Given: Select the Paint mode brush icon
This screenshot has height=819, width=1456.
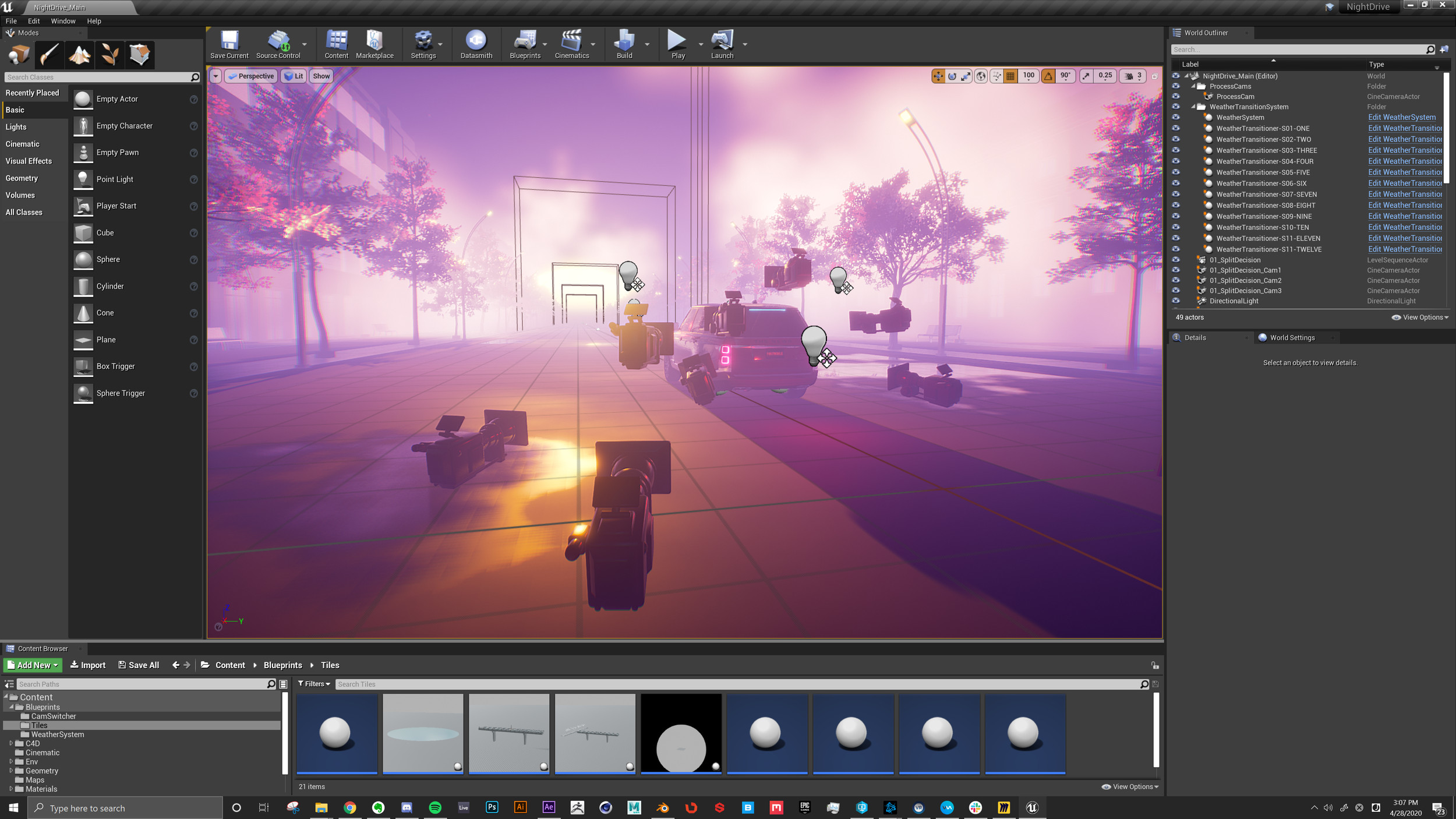Looking at the screenshot, I should (49, 55).
